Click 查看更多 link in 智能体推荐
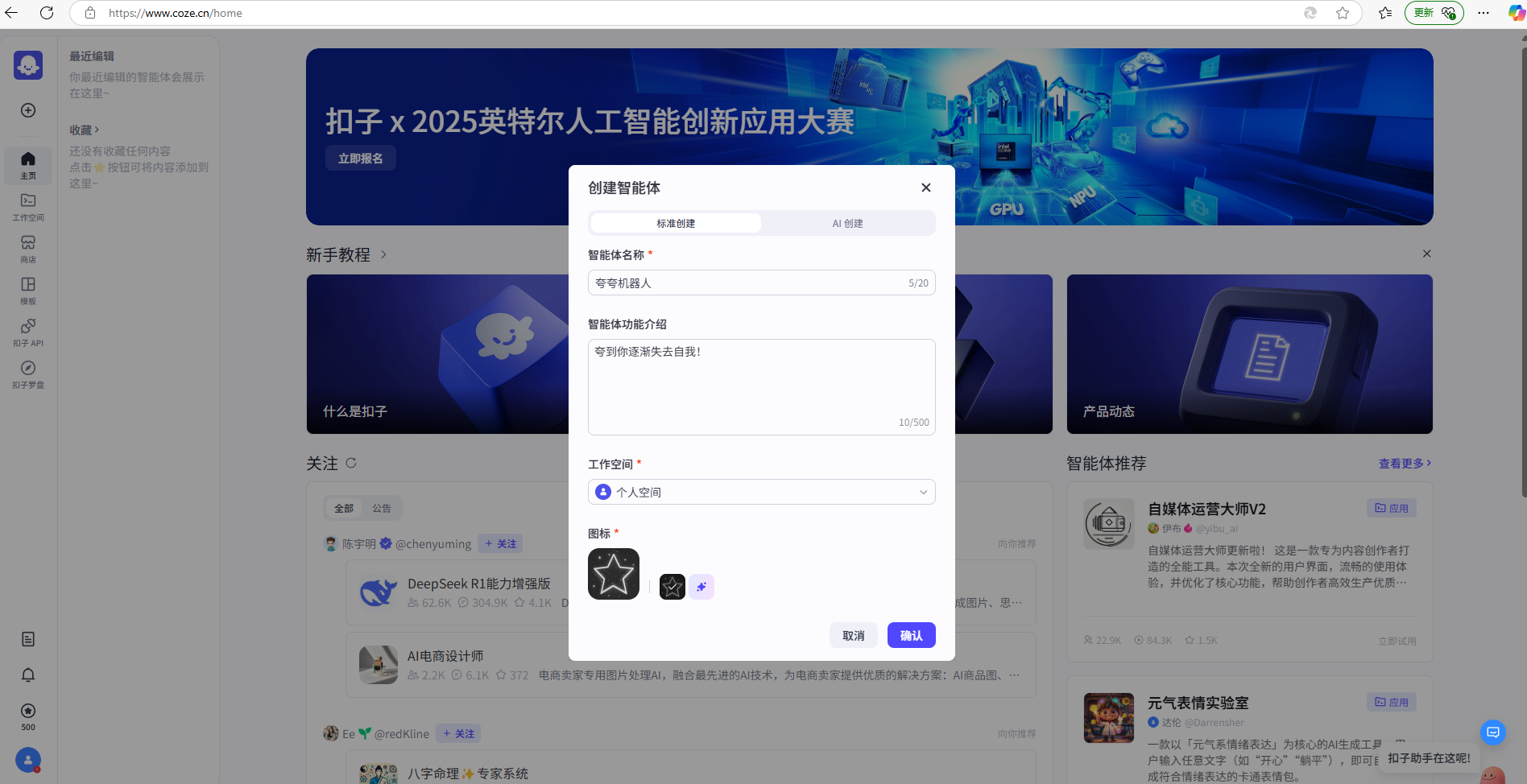This screenshot has height=784, width=1527. click(1405, 463)
